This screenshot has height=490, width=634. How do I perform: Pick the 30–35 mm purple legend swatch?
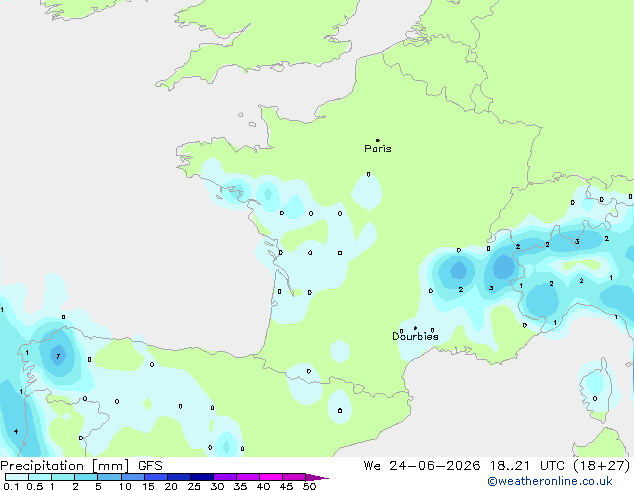point(225,477)
